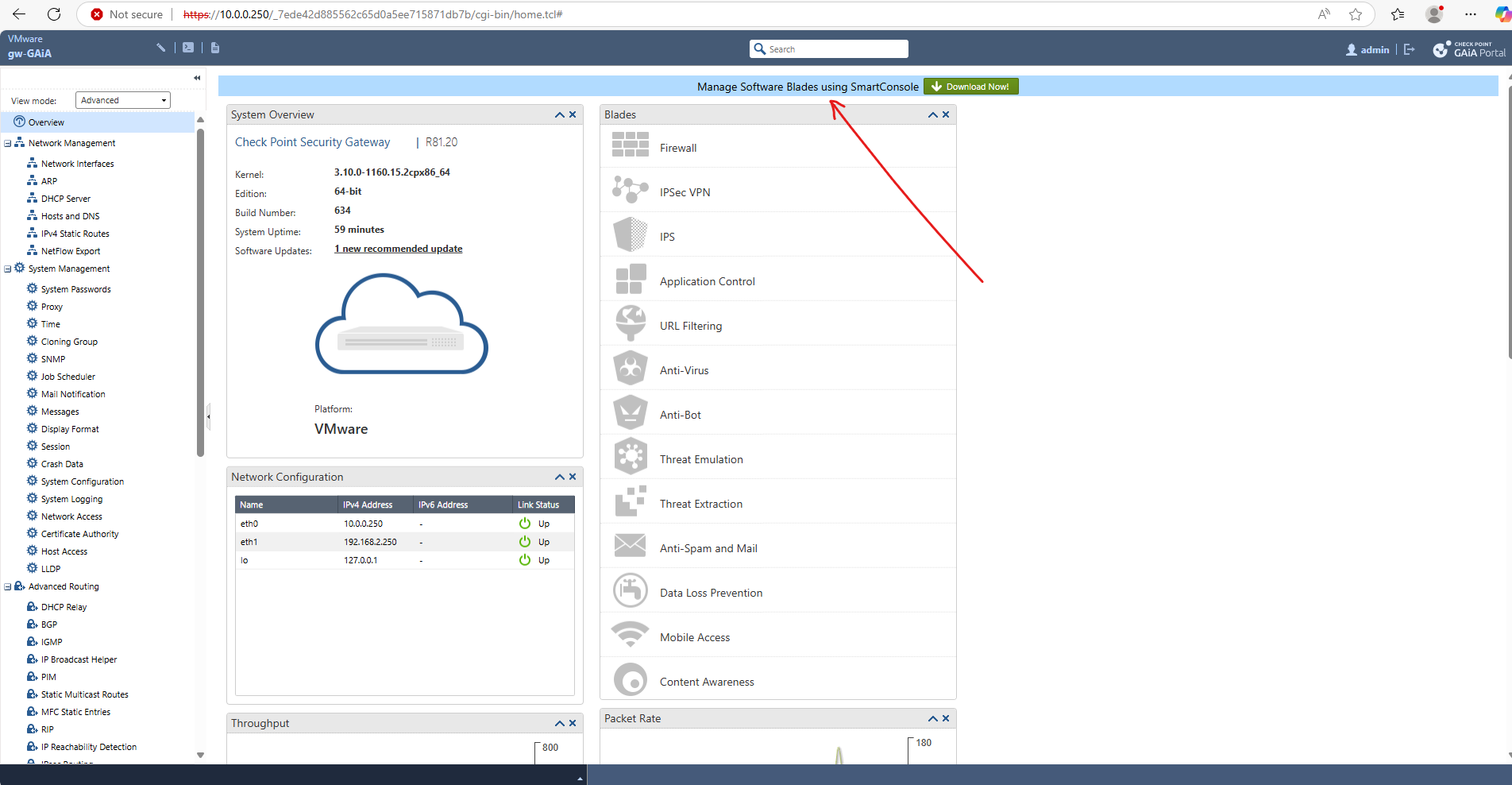Collapse the Advanced Routing tree group

pyautogui.click(x=8, y=587)
